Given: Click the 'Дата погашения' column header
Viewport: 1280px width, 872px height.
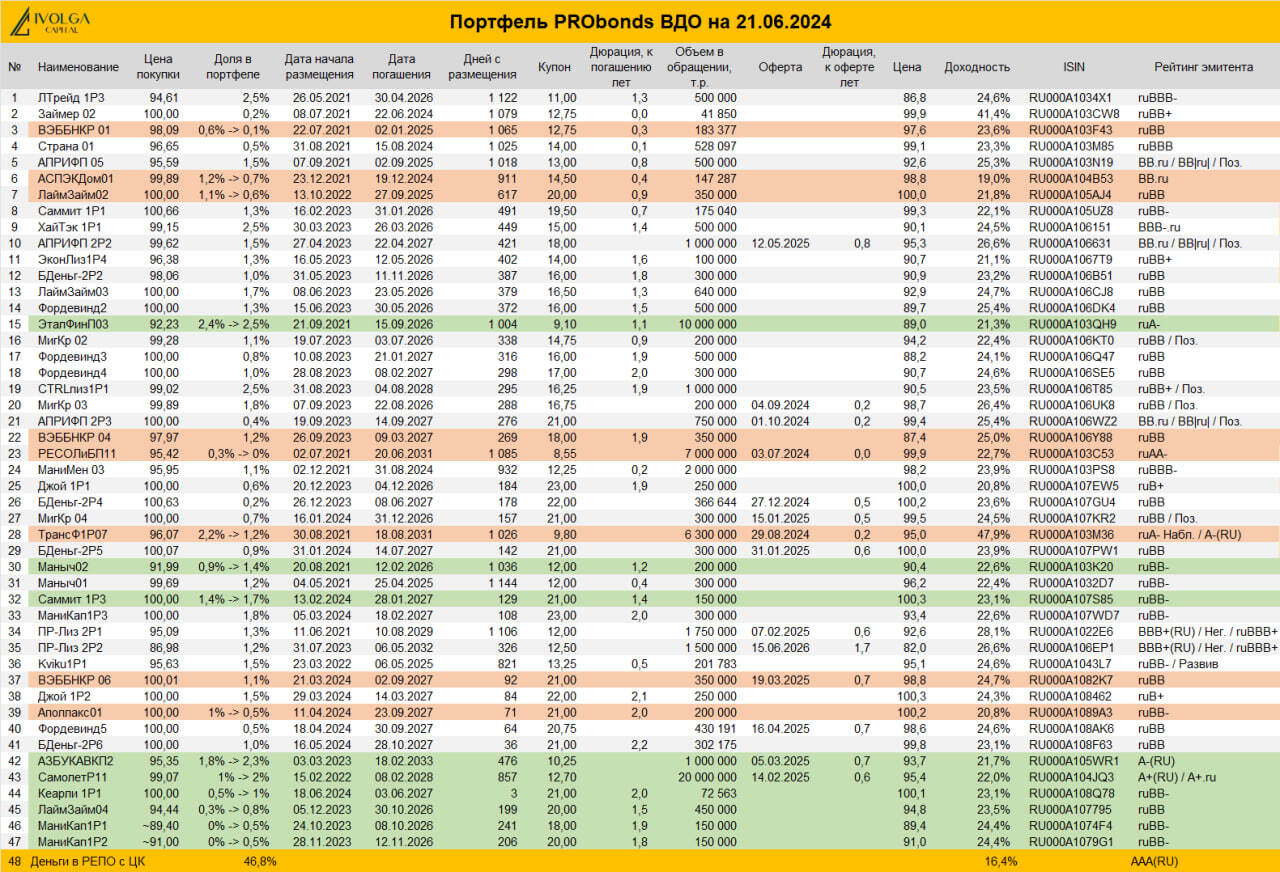Looking at the screenshot, I should [401, 67].
